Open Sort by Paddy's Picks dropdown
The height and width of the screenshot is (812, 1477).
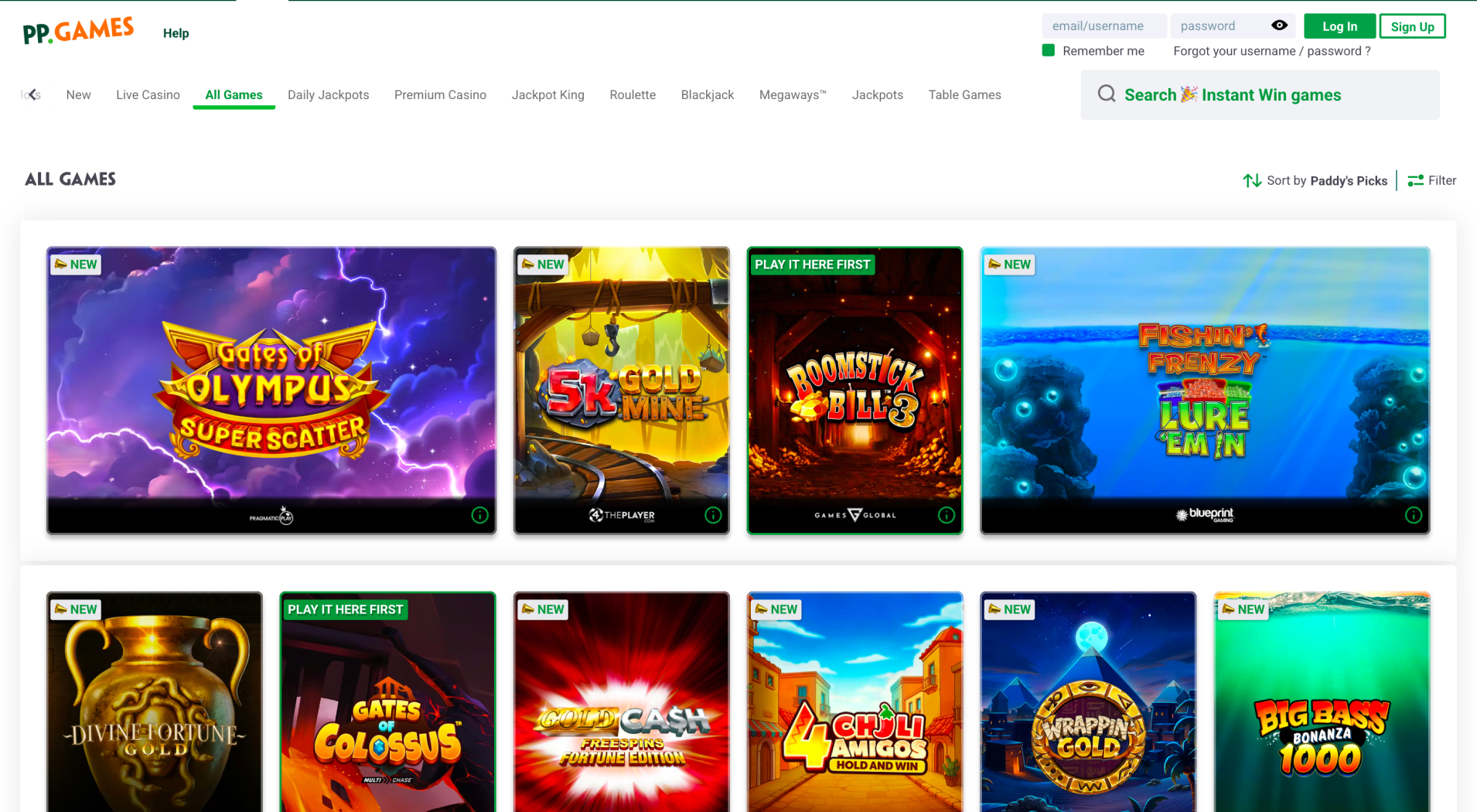1315,180
